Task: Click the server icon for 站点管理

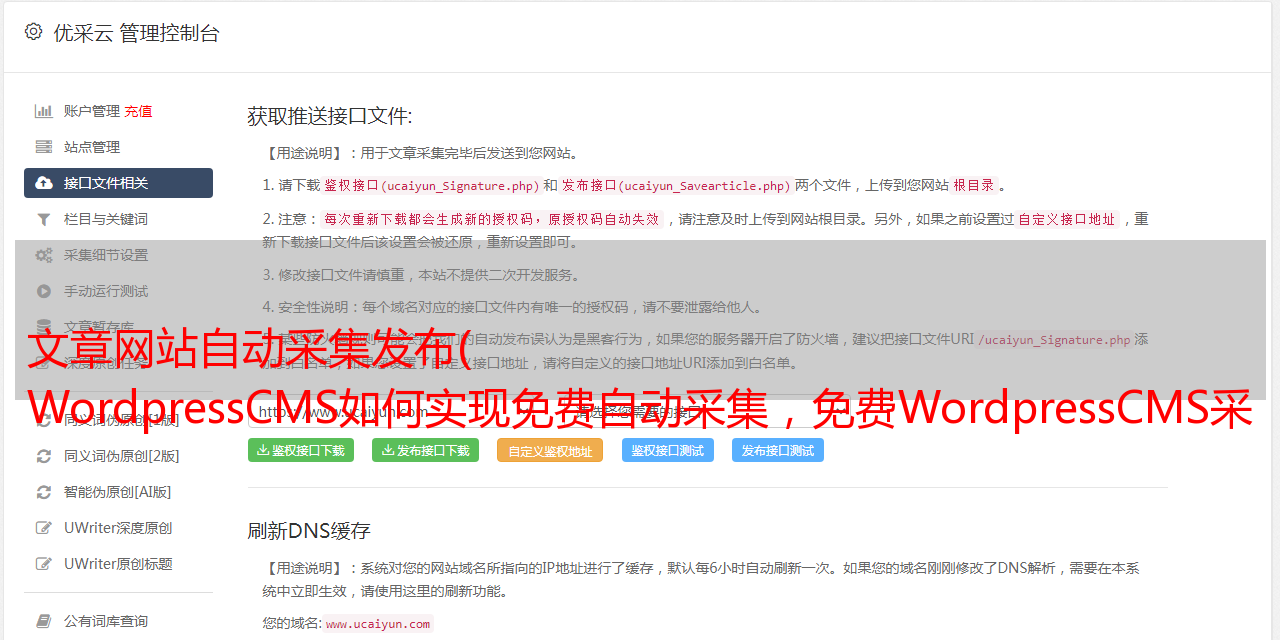Action: click(x=44, y=147)
